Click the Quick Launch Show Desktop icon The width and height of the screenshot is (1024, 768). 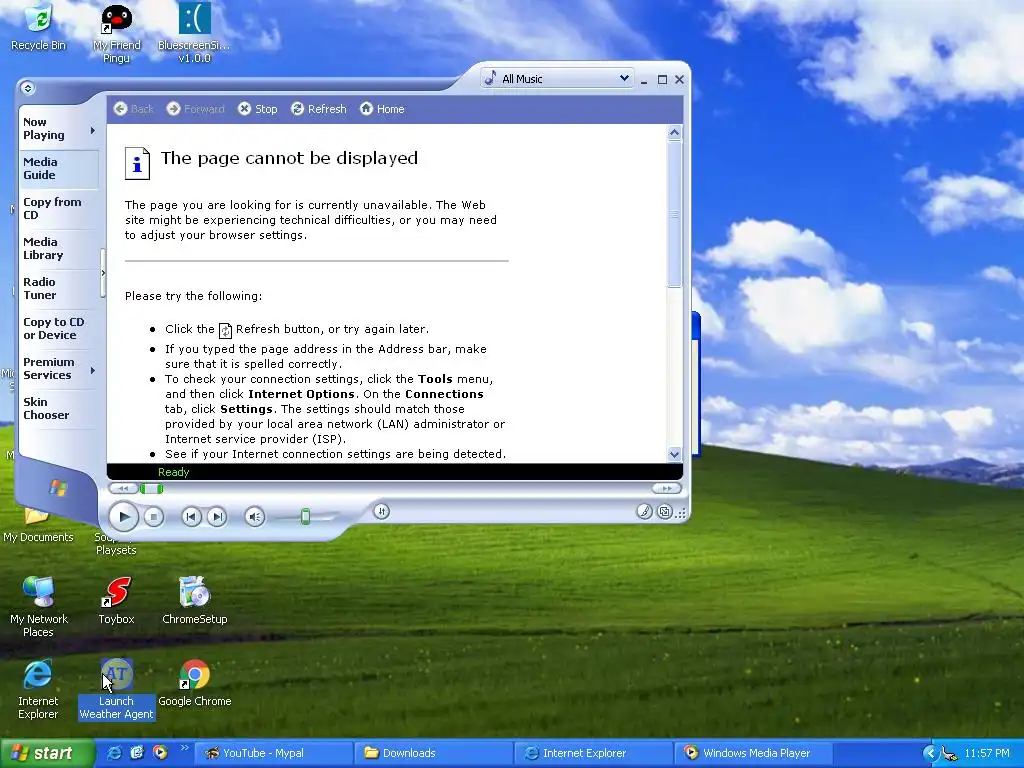click(136, 753)
